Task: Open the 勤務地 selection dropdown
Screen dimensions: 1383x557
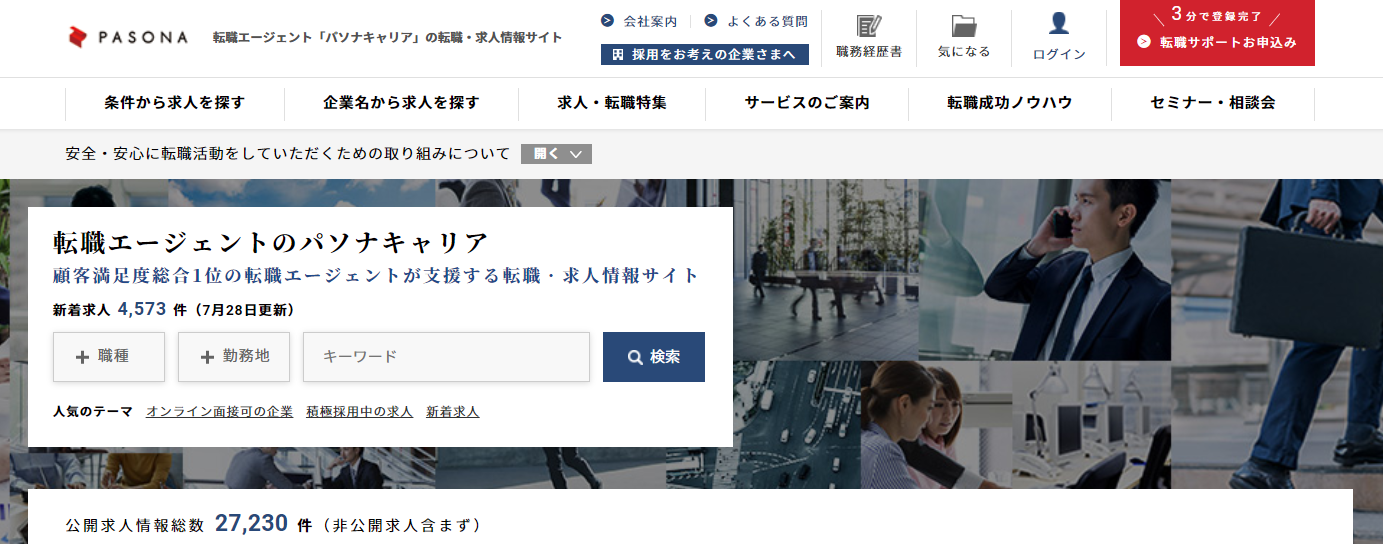Action: (x=234, y=357)
